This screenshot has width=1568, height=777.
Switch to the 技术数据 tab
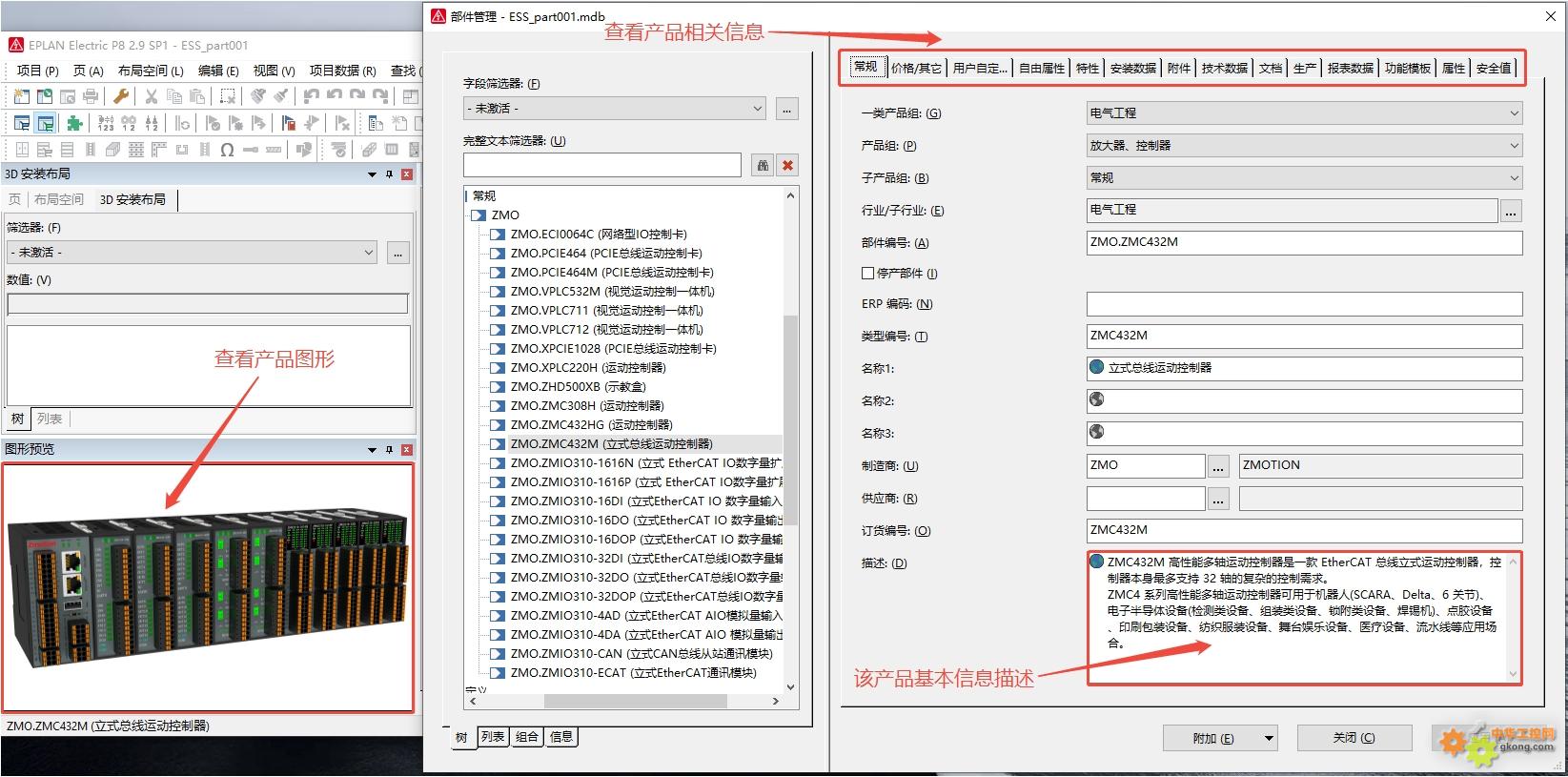click(1224, 68)
